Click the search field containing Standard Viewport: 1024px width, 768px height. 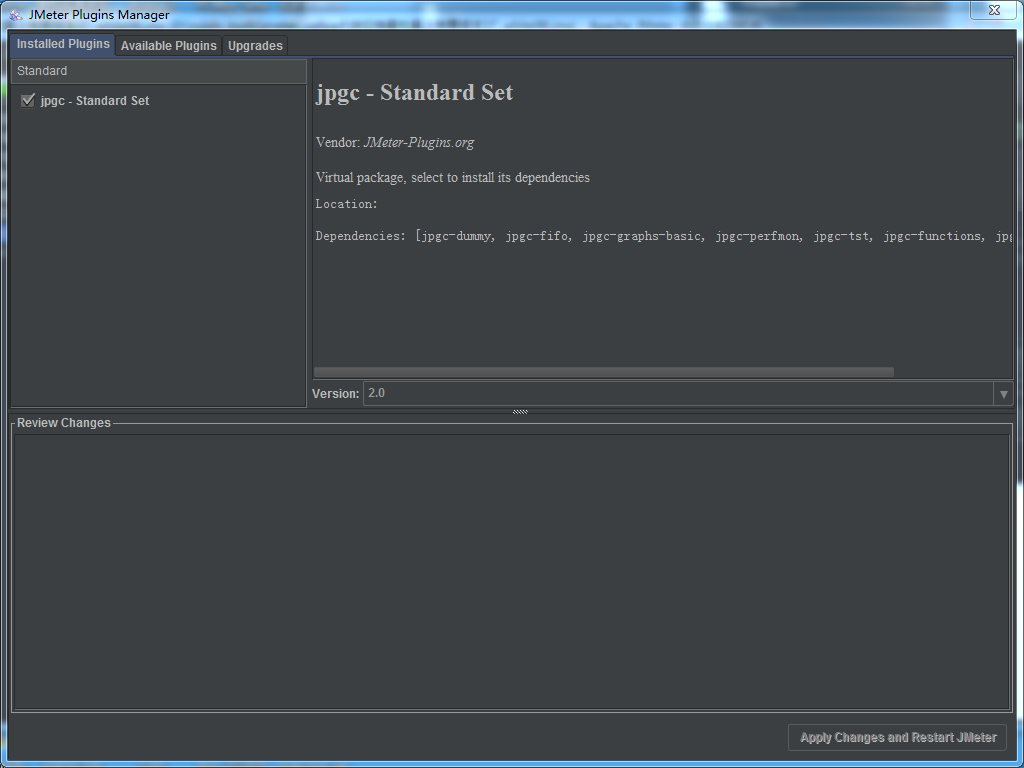(x=159, y=71)
